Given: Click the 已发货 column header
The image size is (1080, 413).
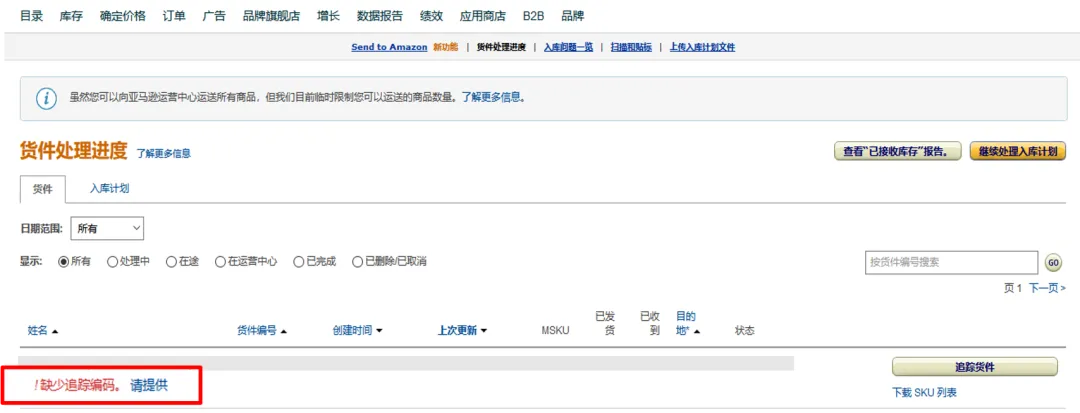Looking at the screenshot, I should (x=605, y=324).
